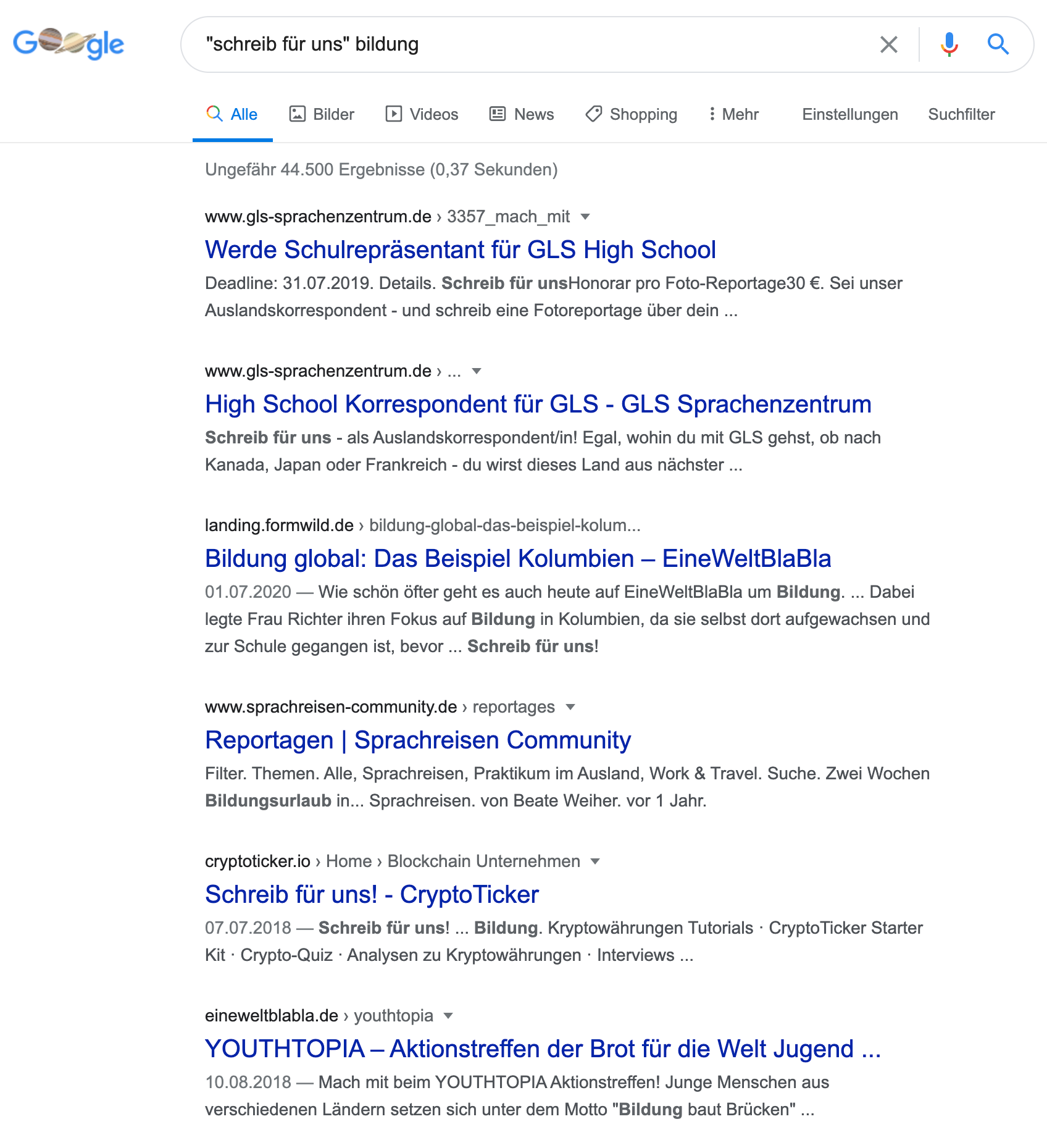1047x1148 pixels.
Task: Click the '10.08.2018' date in YOUTHTOPIA snippet
Action: tap(248, 1083)
